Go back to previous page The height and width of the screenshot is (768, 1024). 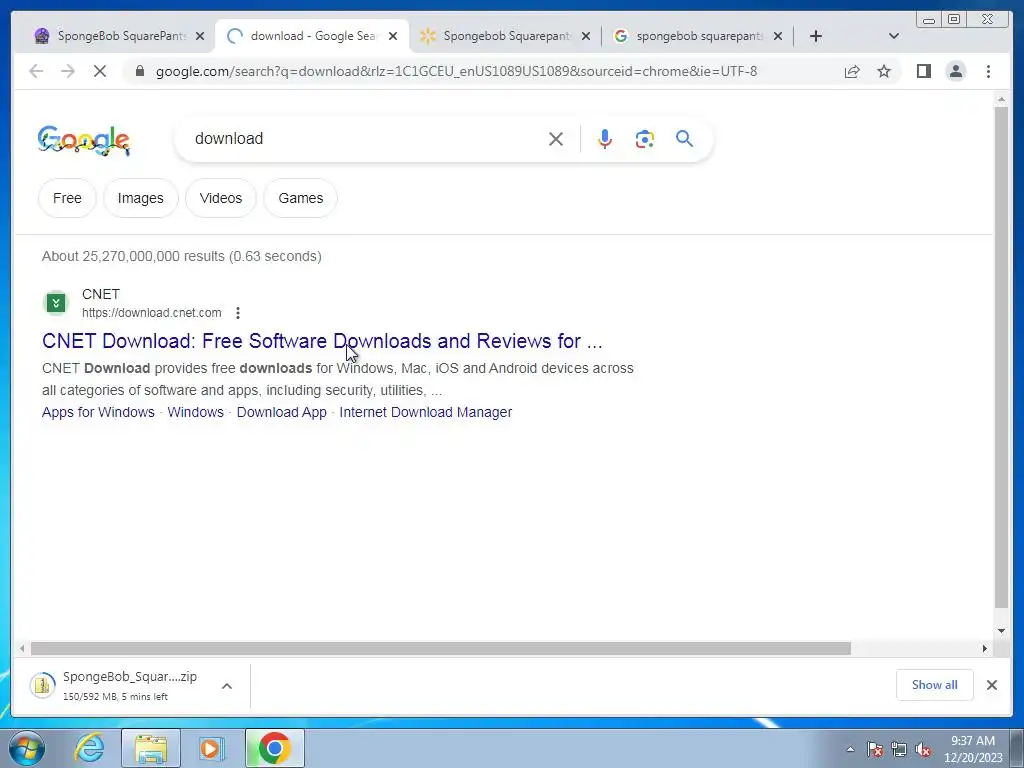click(x=36, y=71)
